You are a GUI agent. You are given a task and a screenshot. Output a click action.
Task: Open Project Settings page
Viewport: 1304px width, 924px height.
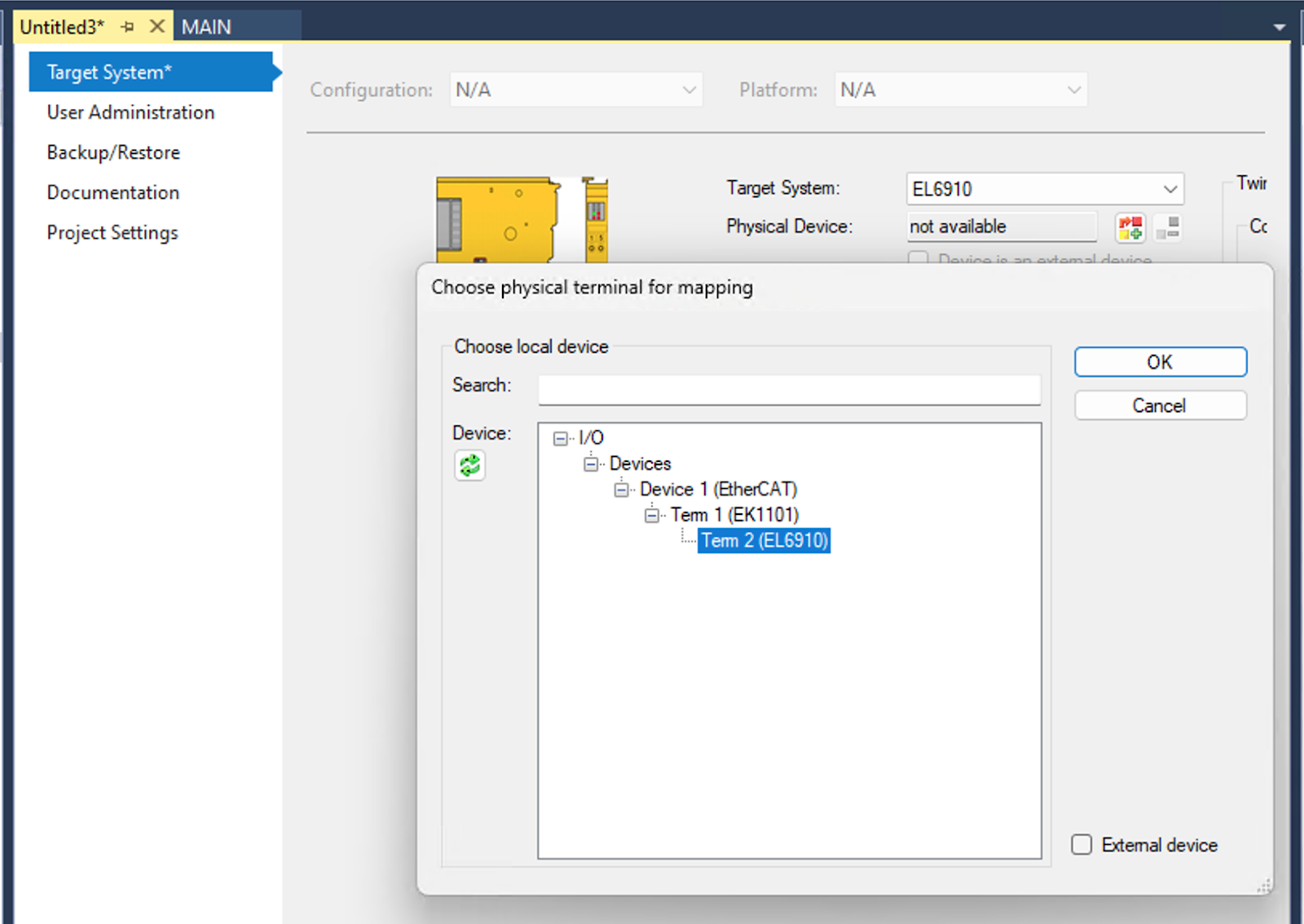tap(112, 233)
